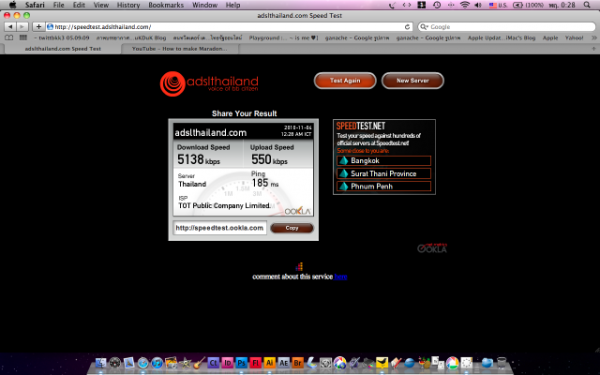
Task: Add a bookmark with the plus button
Action: (38, 26)
